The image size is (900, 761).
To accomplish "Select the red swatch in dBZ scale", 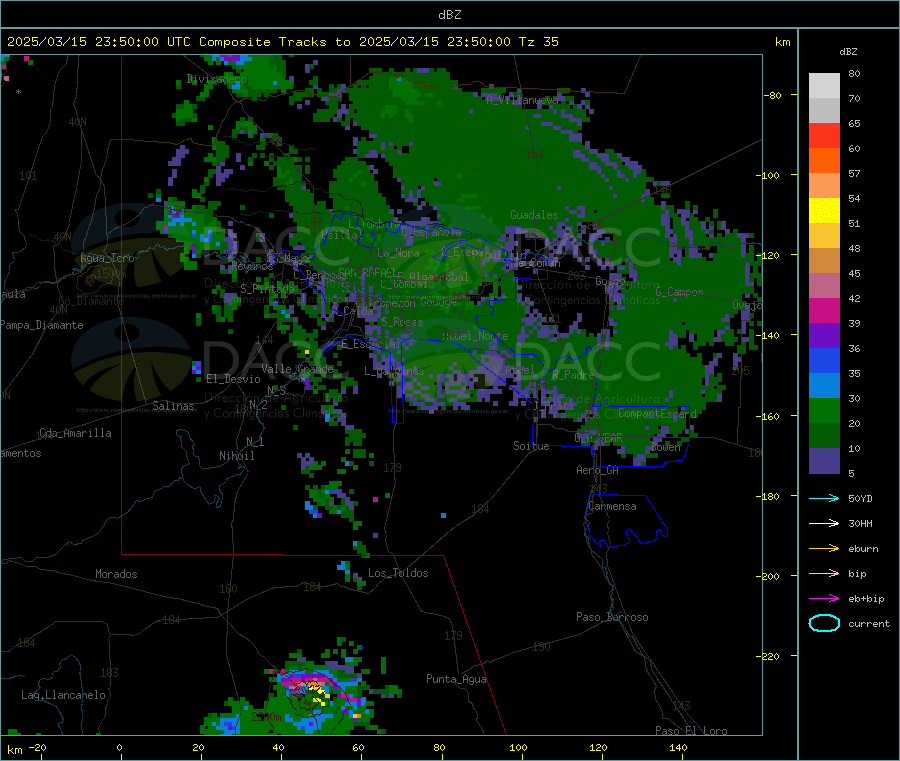I will tap(824, 135).
